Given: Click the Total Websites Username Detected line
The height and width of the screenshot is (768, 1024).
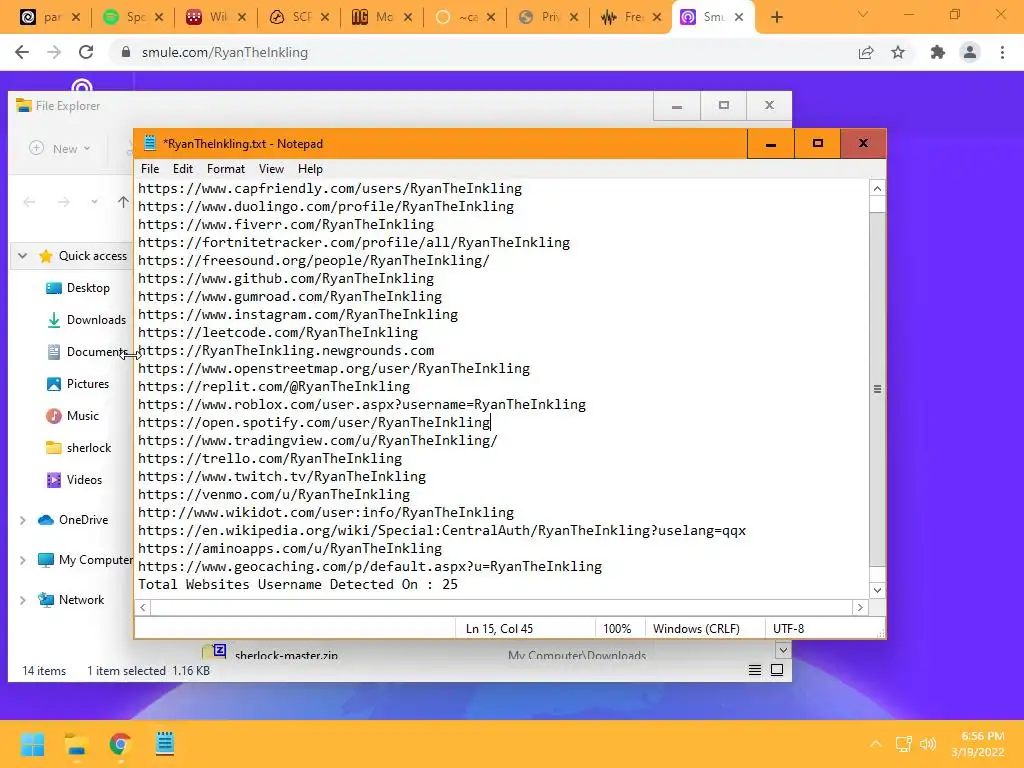Looking at the screenshot, I should click(298, 584).
